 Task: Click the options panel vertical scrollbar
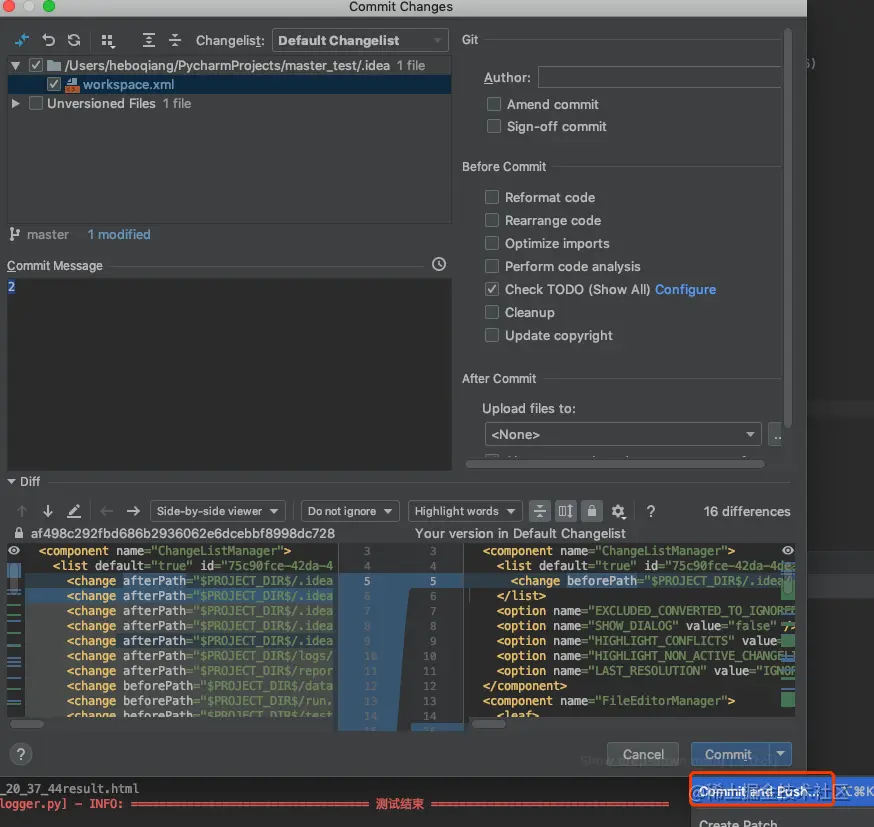point(788,227)
